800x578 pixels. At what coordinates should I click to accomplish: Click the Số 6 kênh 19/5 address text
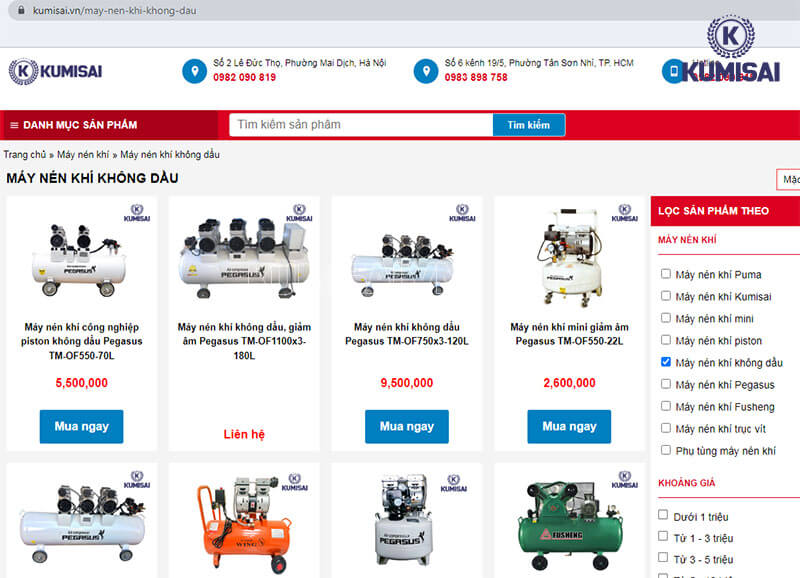pos(539,63)
